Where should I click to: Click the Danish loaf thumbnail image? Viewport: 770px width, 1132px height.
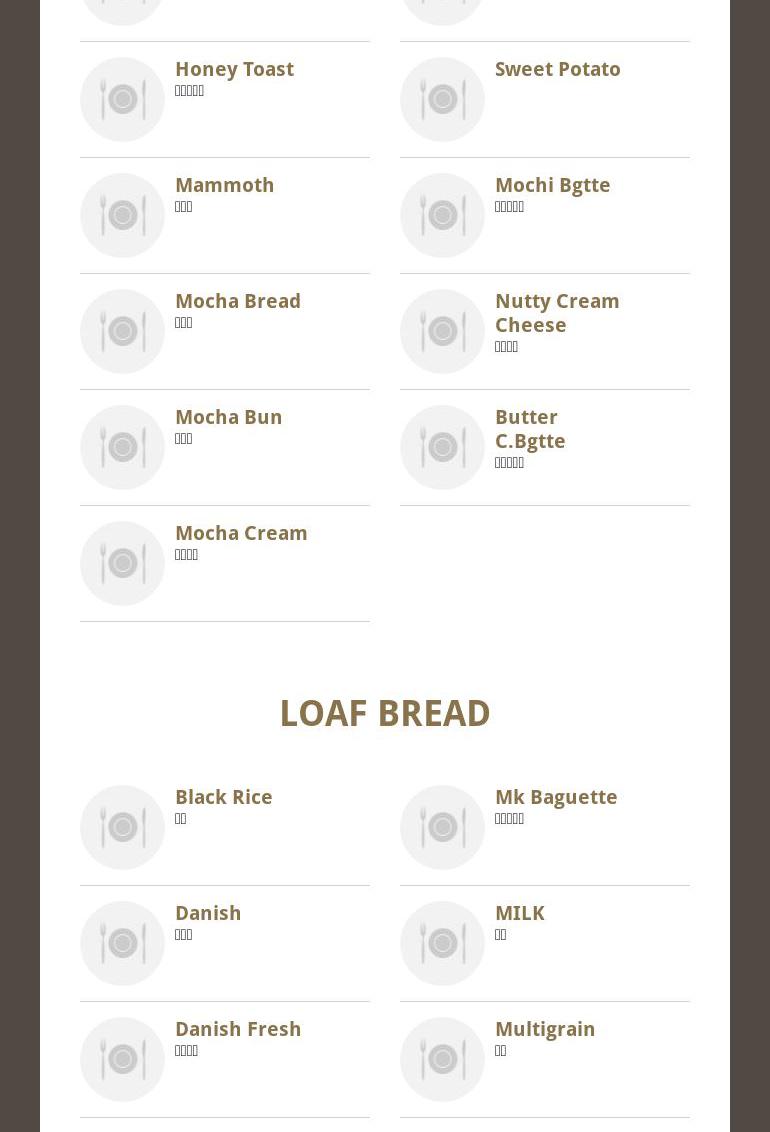(122, 943)
